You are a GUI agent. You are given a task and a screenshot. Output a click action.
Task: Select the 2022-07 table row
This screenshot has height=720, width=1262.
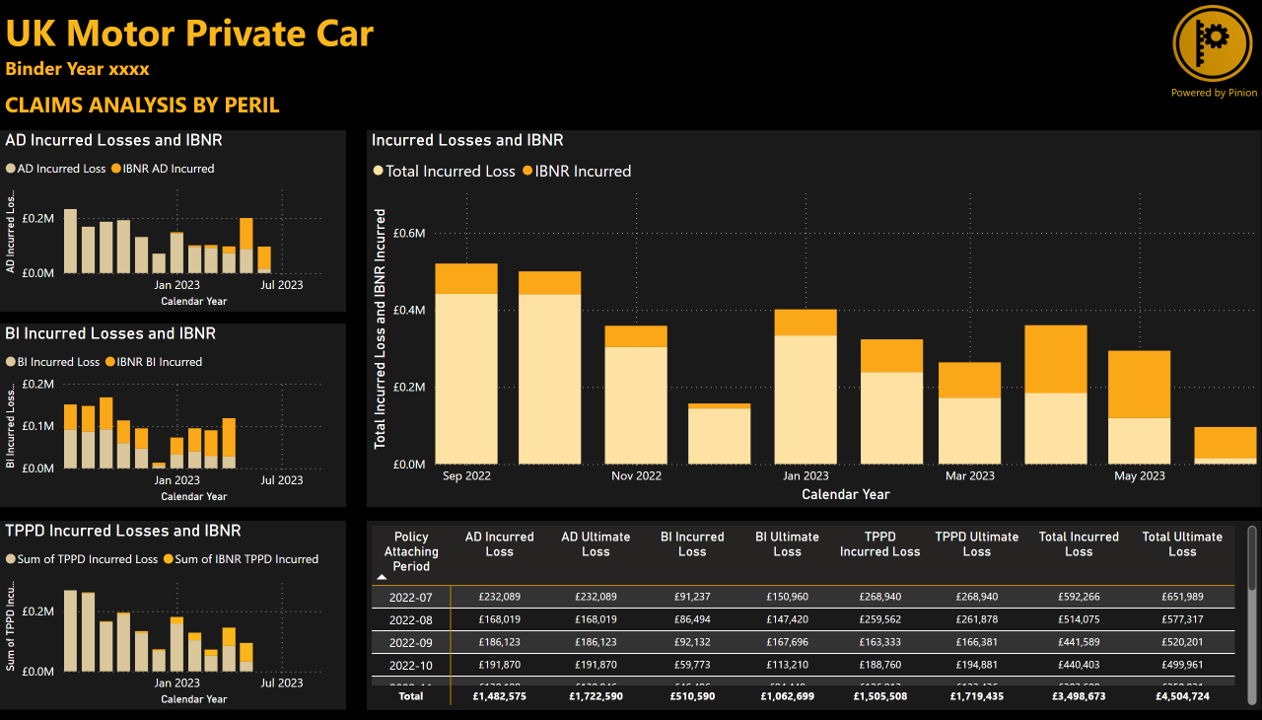pos(410,597)
